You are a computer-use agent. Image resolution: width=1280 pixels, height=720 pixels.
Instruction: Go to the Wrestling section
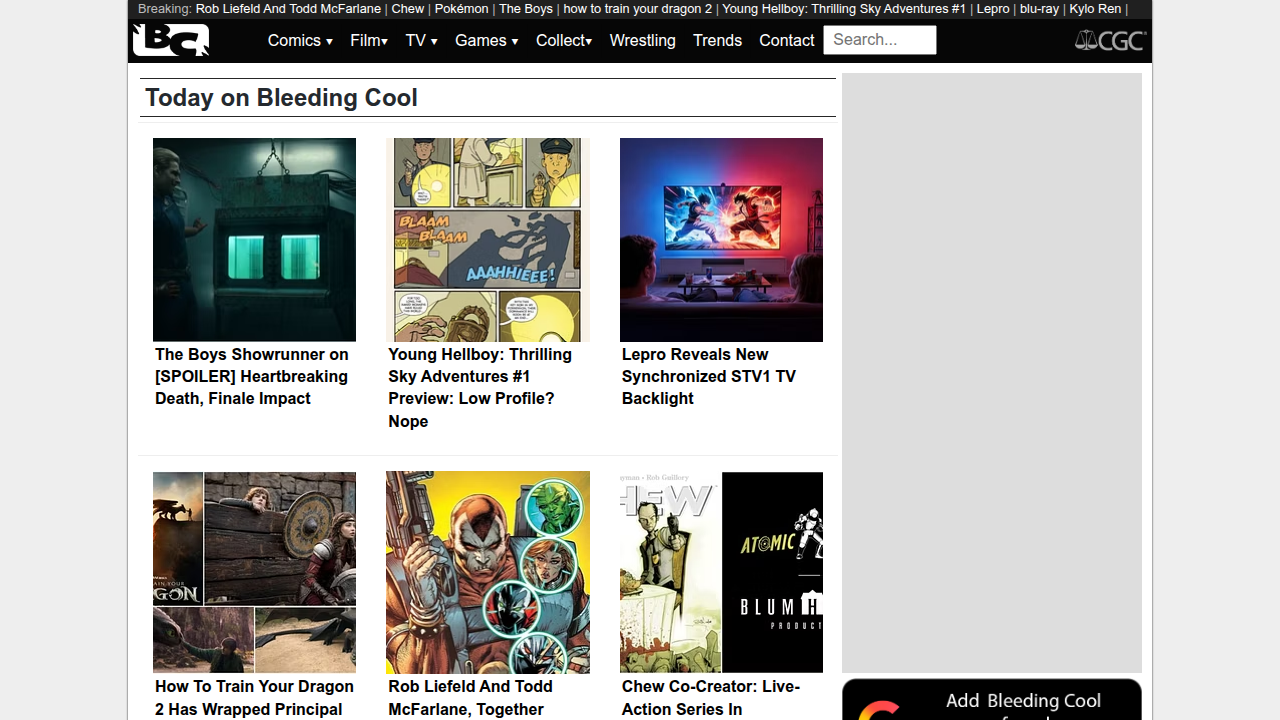[x=642, y=41]
